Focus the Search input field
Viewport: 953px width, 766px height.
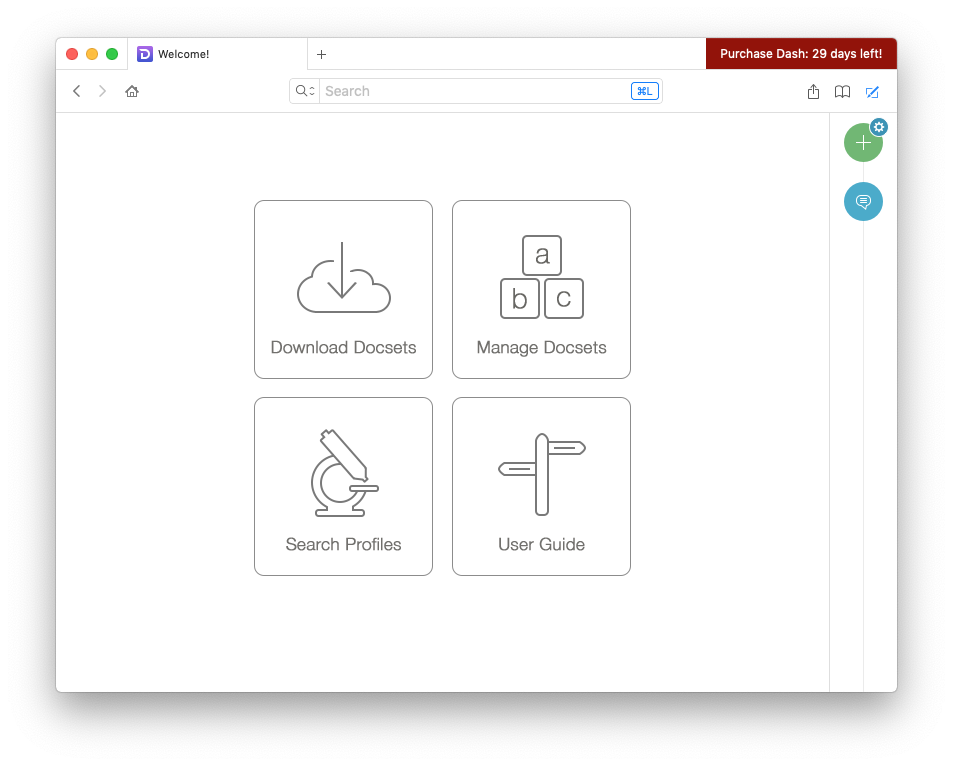click(x=475, y=91)
